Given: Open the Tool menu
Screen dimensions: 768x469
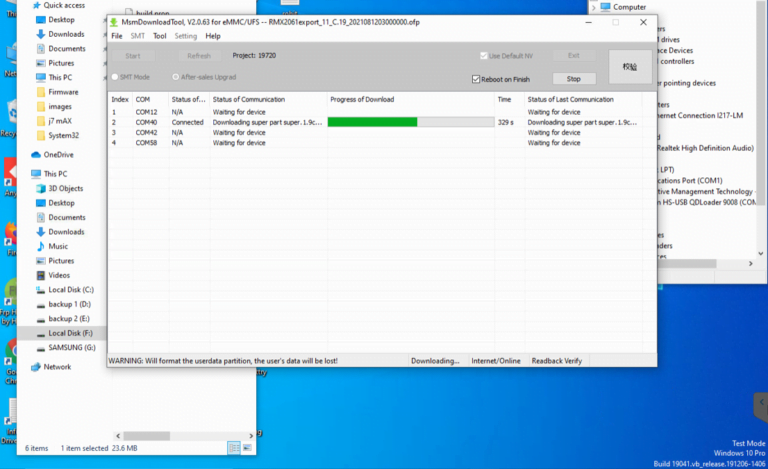Looking at the screenshot, I should coord(160,36).
